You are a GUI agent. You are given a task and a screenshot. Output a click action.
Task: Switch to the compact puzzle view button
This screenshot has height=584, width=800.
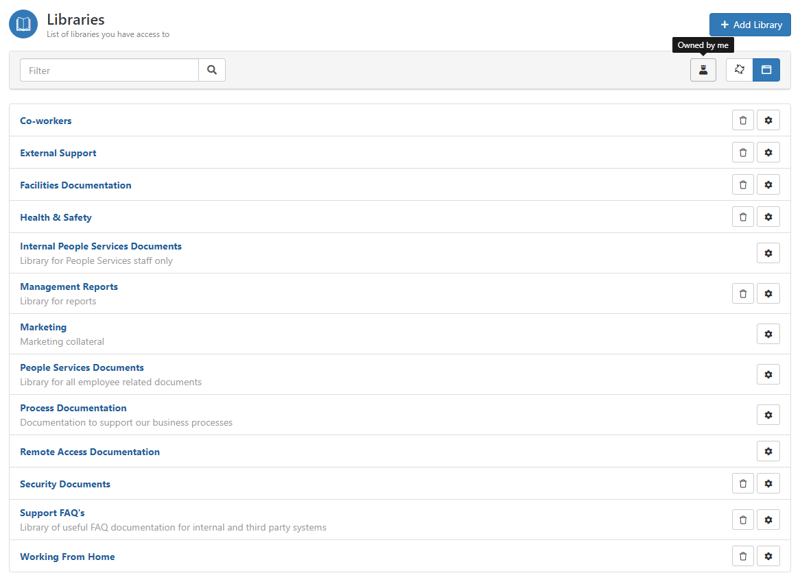tap(739, 70)
